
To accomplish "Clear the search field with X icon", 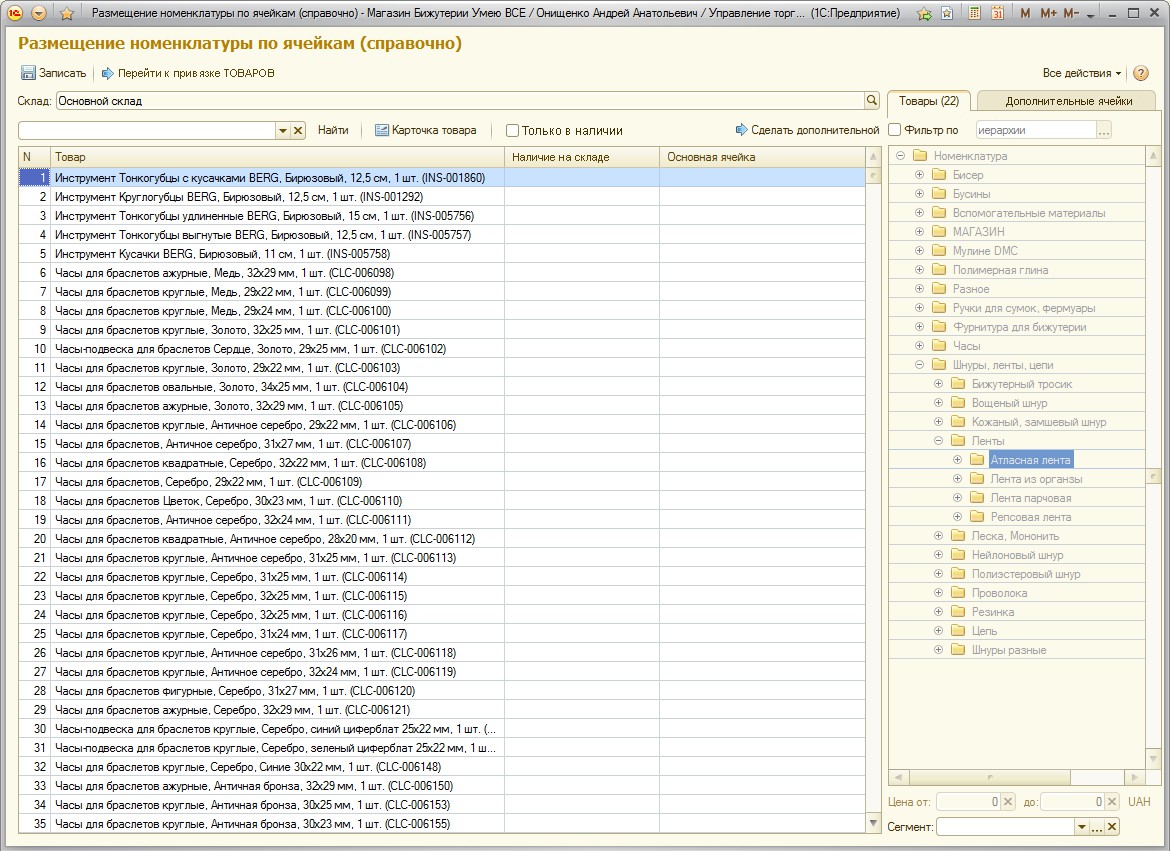I will pos(298,131).
